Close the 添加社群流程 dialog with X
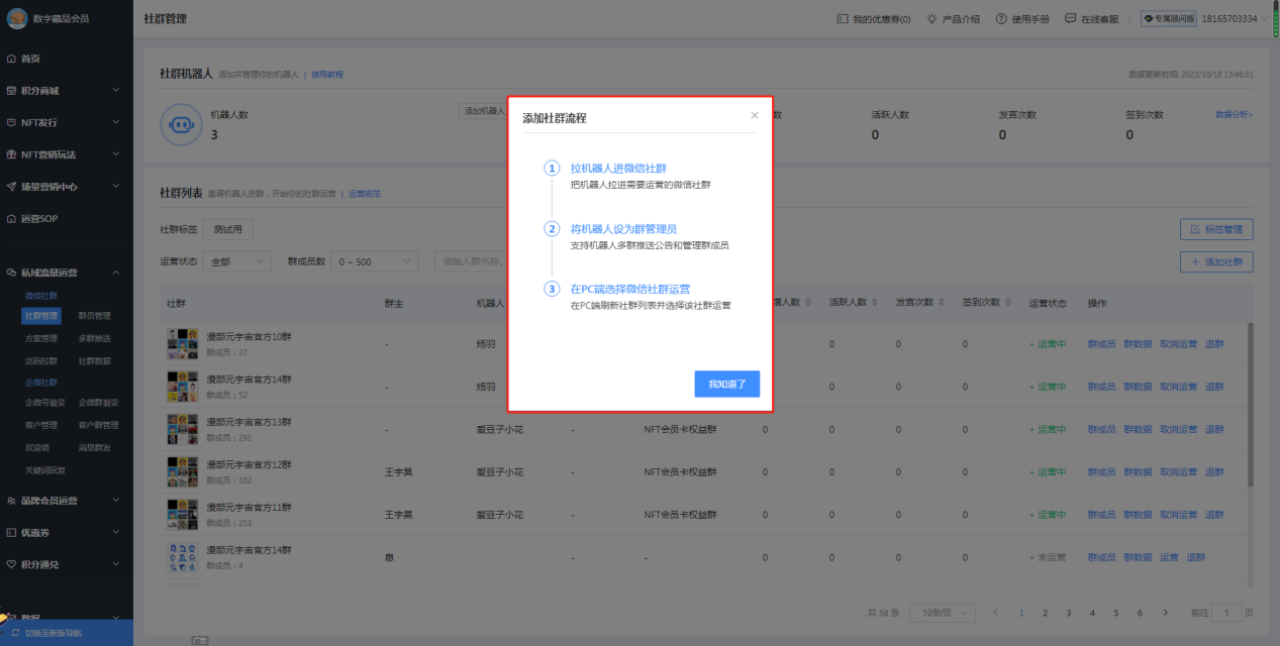 pos(754,116)
